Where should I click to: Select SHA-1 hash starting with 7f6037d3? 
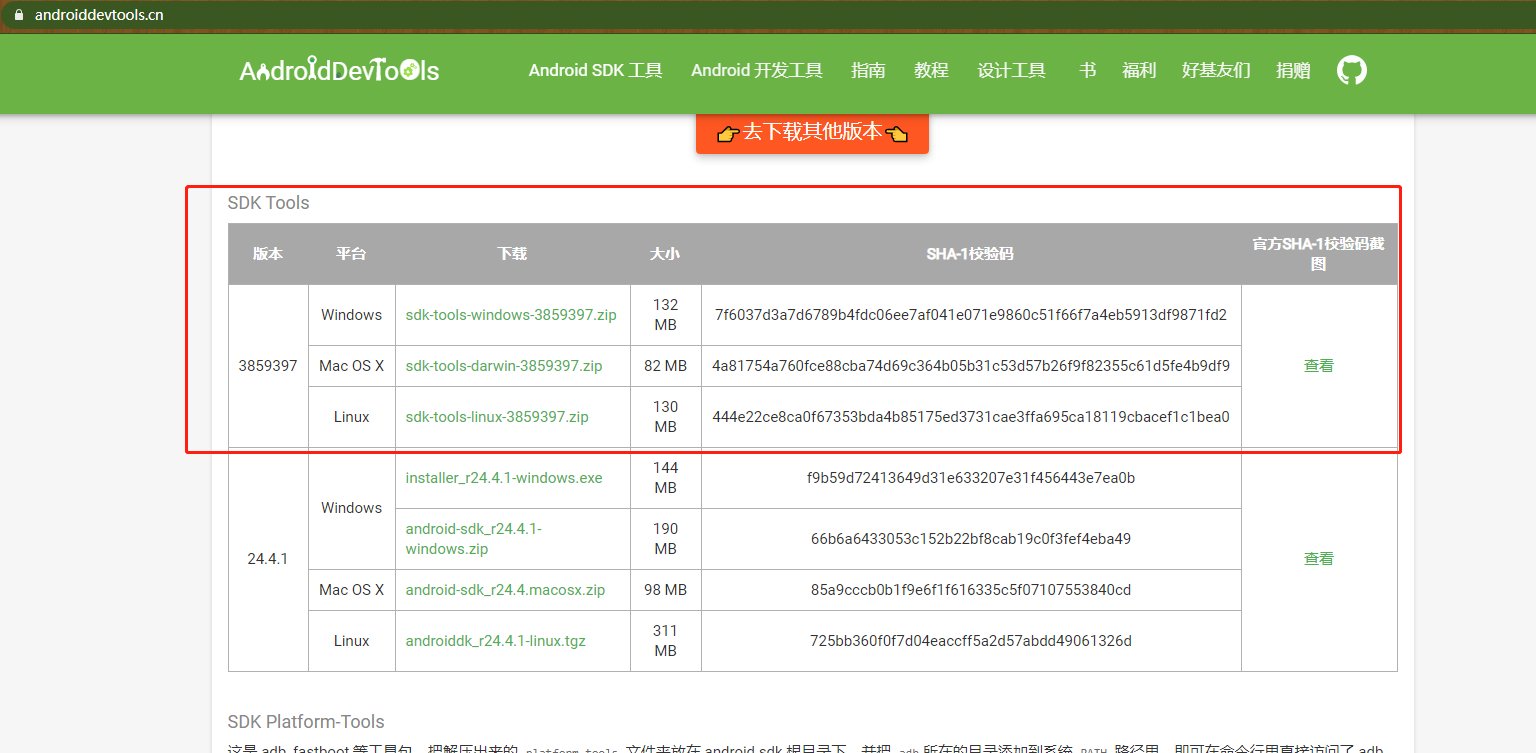[x=971, y=315]
